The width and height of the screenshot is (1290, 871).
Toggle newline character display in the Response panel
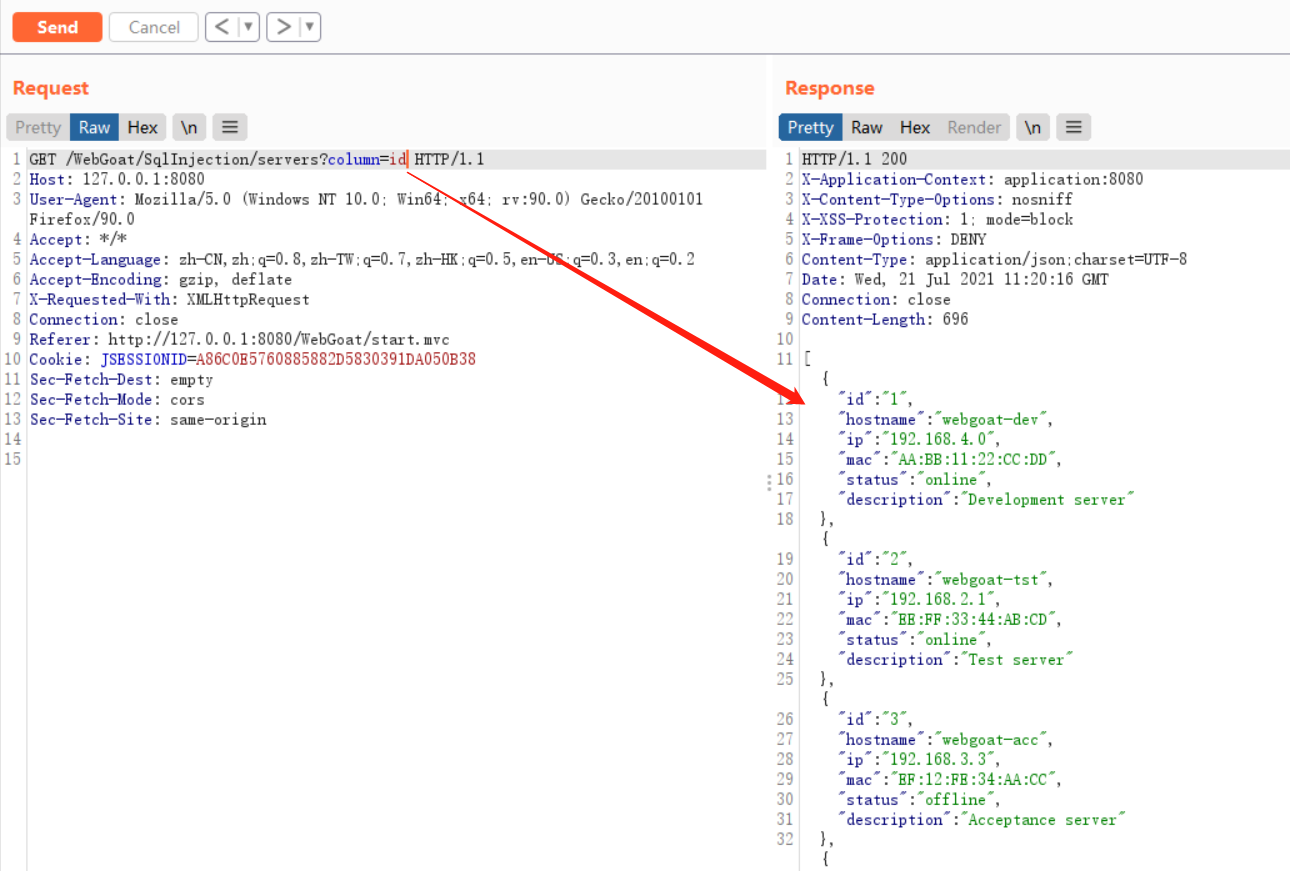pyautogui.click(x=1032, y=127)
